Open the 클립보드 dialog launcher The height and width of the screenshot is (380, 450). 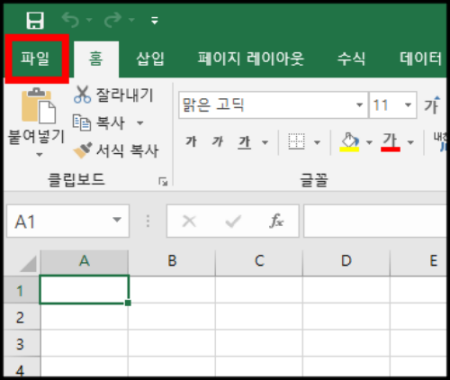[163, 182]
